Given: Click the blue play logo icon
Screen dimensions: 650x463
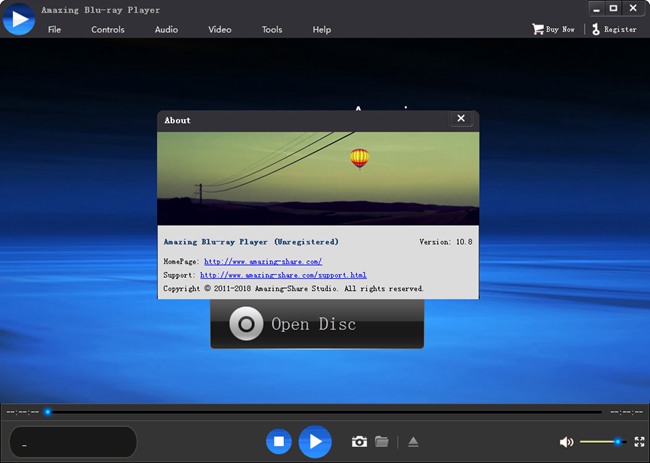Looking at the screenshot, I should pos(19,19).
